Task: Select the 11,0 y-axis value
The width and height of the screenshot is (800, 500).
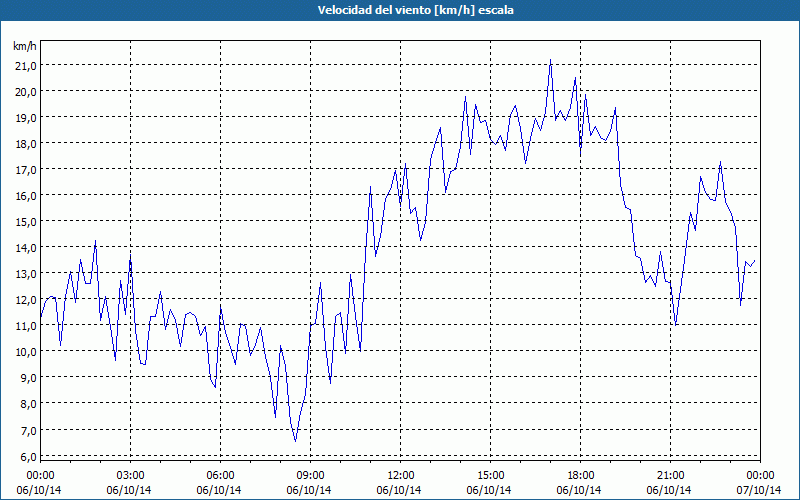Action: 25,326
